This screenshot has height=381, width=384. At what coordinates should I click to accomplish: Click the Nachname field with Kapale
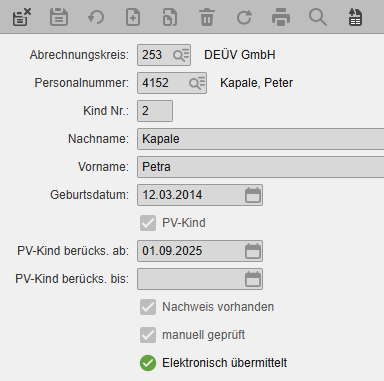tap(260, 139)
